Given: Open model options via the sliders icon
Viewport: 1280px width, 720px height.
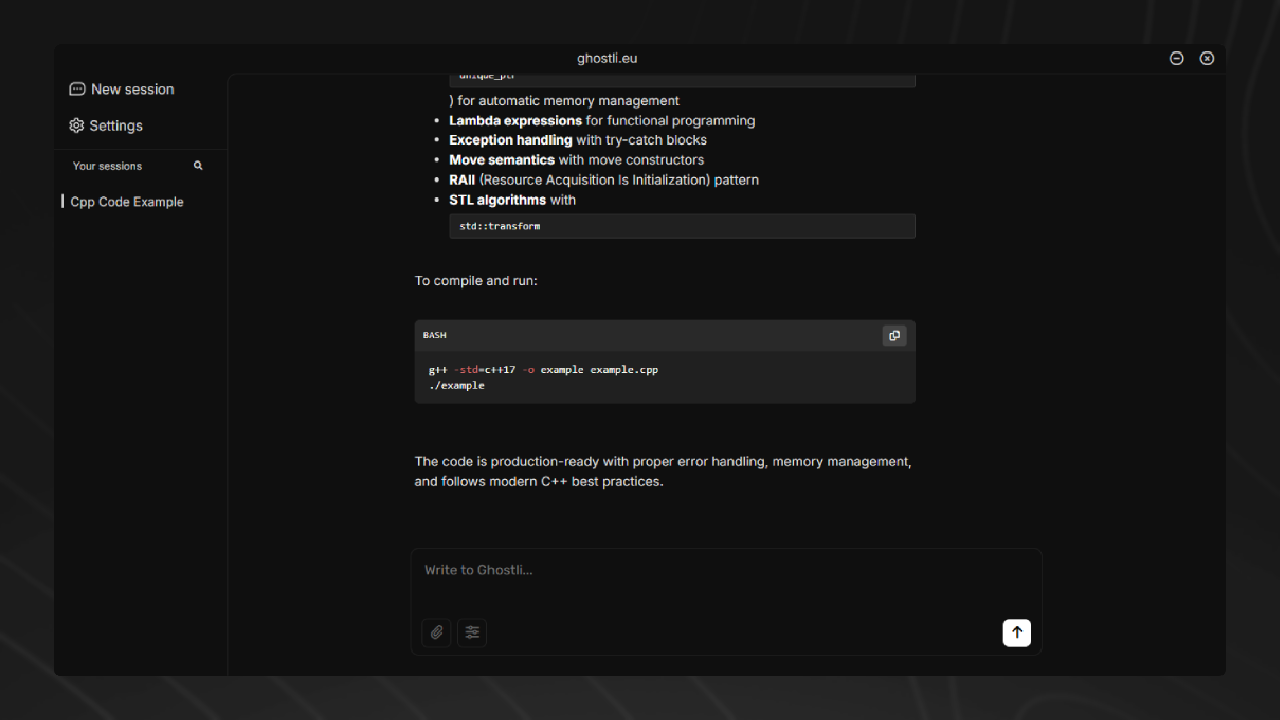Looking at the screenshot, I should point(472,632).
